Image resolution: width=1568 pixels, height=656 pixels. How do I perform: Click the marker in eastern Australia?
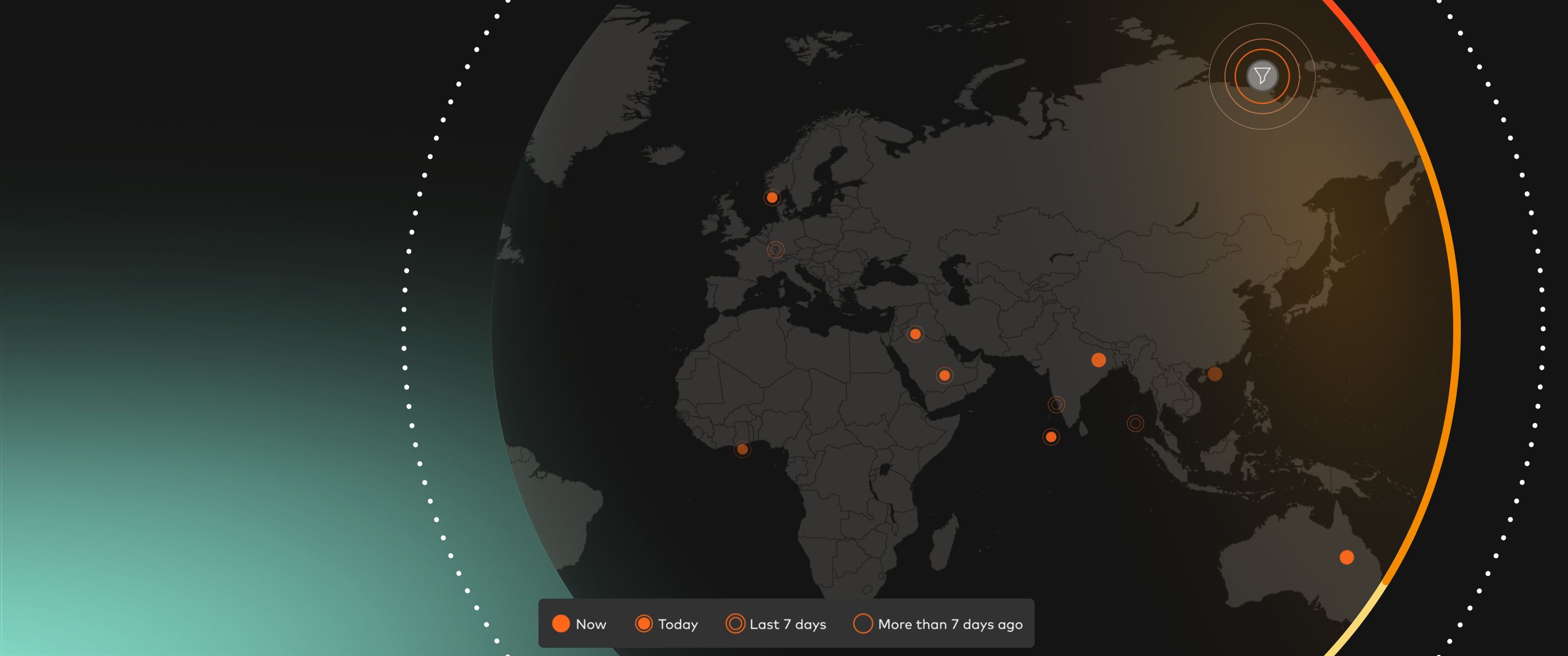pos(1347,558)
